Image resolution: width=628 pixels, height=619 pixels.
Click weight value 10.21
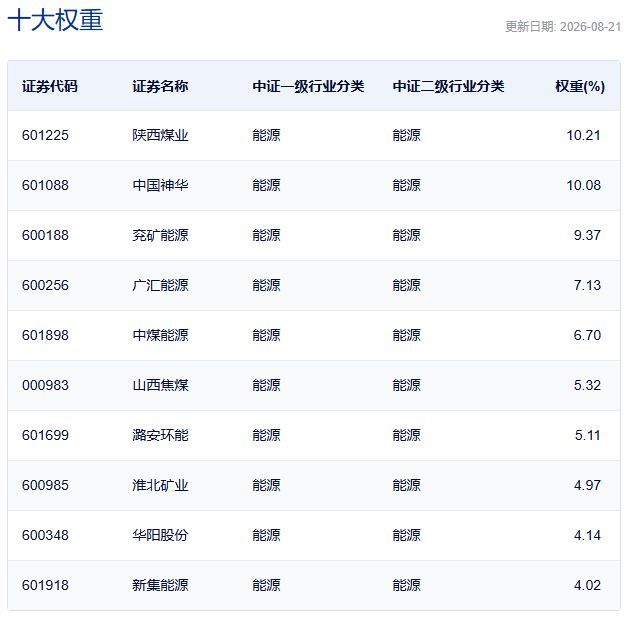(584, 135)
